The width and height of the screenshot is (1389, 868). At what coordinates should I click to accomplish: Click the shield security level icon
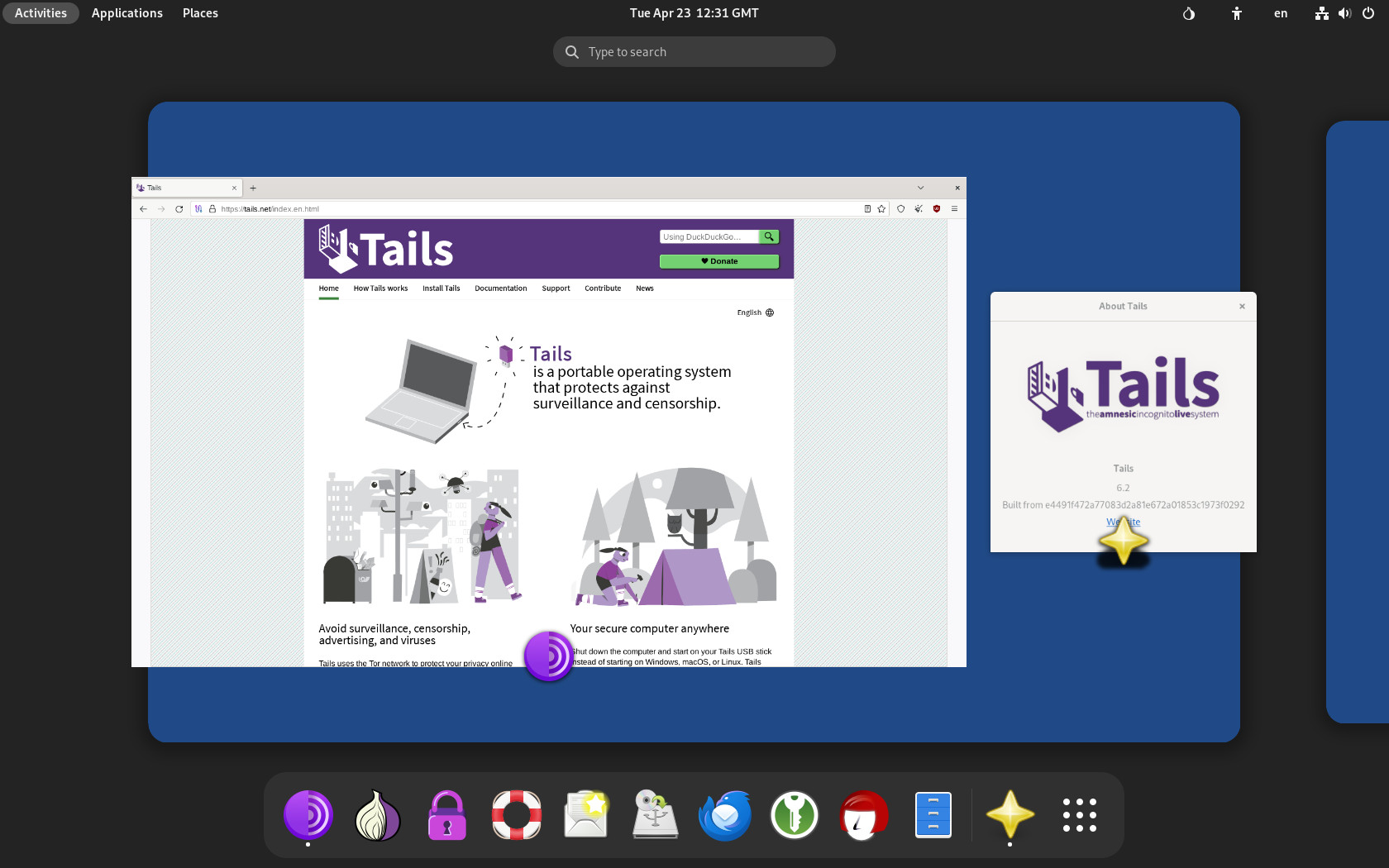point(901,209)
